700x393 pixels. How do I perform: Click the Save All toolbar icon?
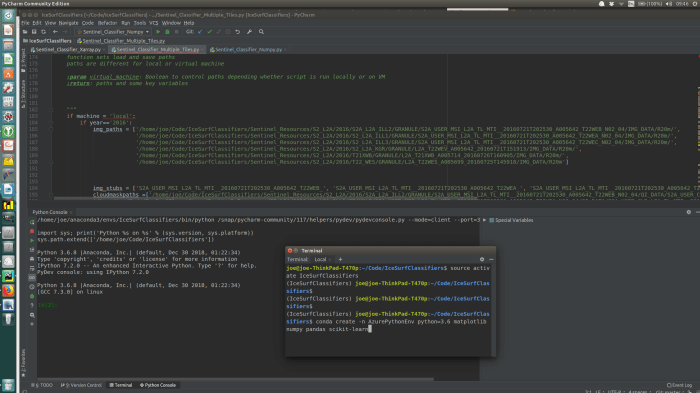[34, 32]
